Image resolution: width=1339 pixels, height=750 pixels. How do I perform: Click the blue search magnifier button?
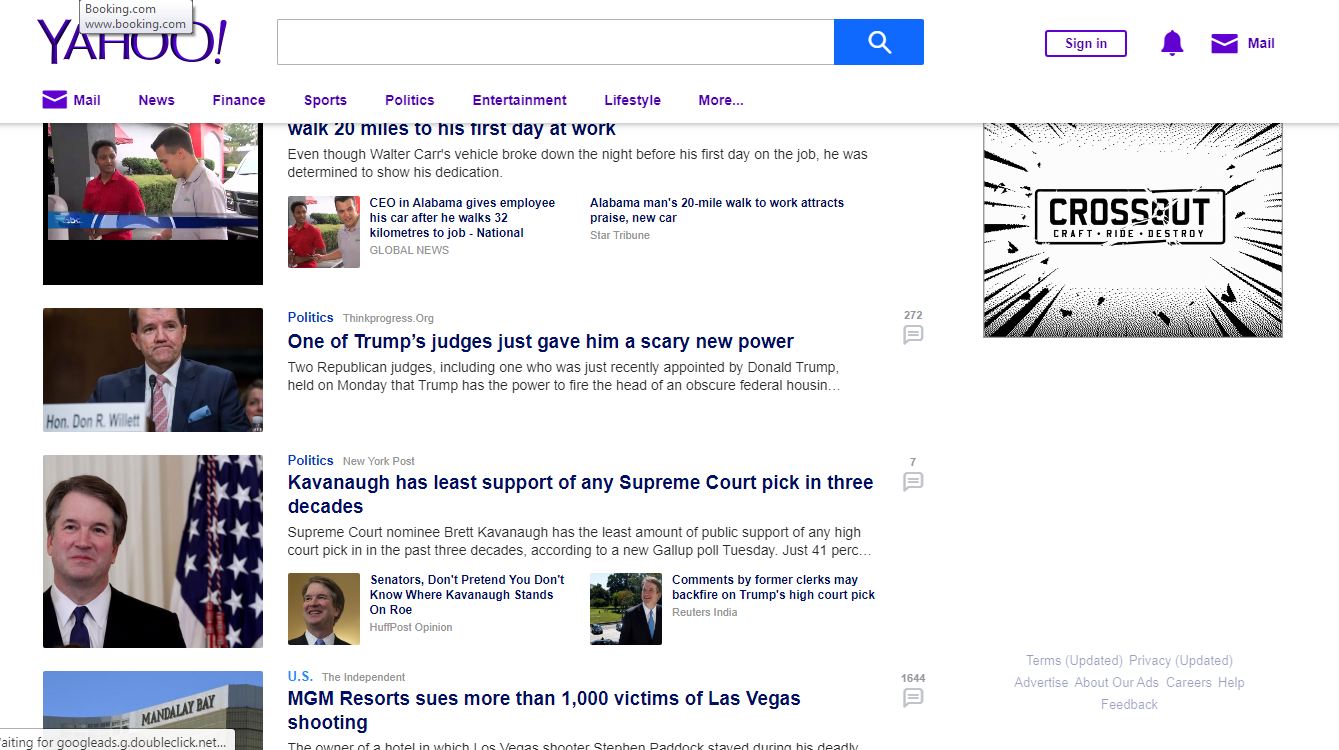coord(878,42)
